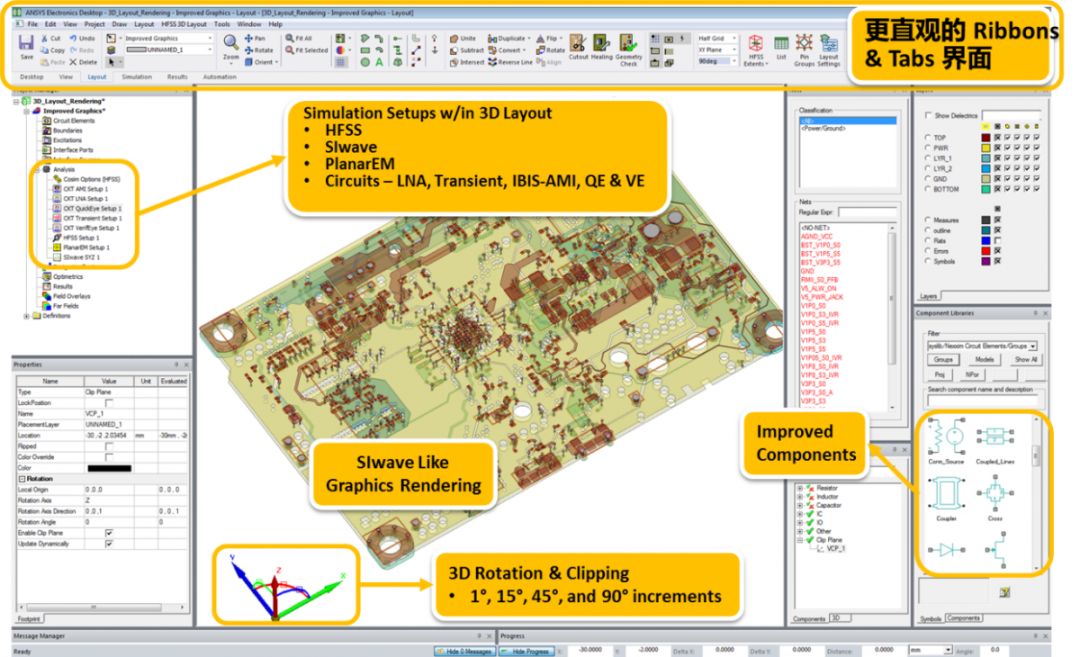The image size is (1080, 657).
Task: Click the Errors red color swatch
Action: 986,251
